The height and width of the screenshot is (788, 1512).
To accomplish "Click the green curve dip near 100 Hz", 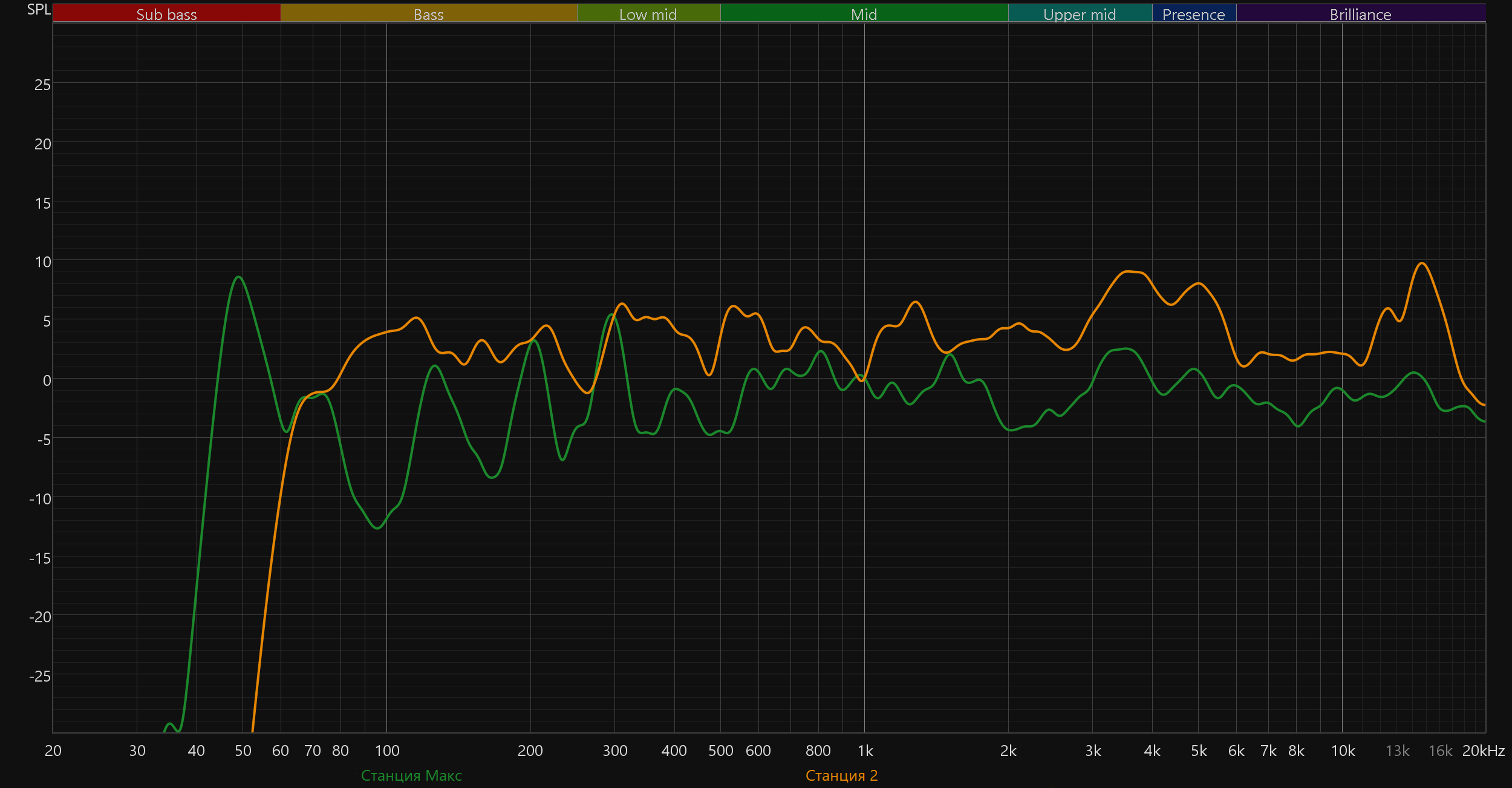I will (378, 528).
